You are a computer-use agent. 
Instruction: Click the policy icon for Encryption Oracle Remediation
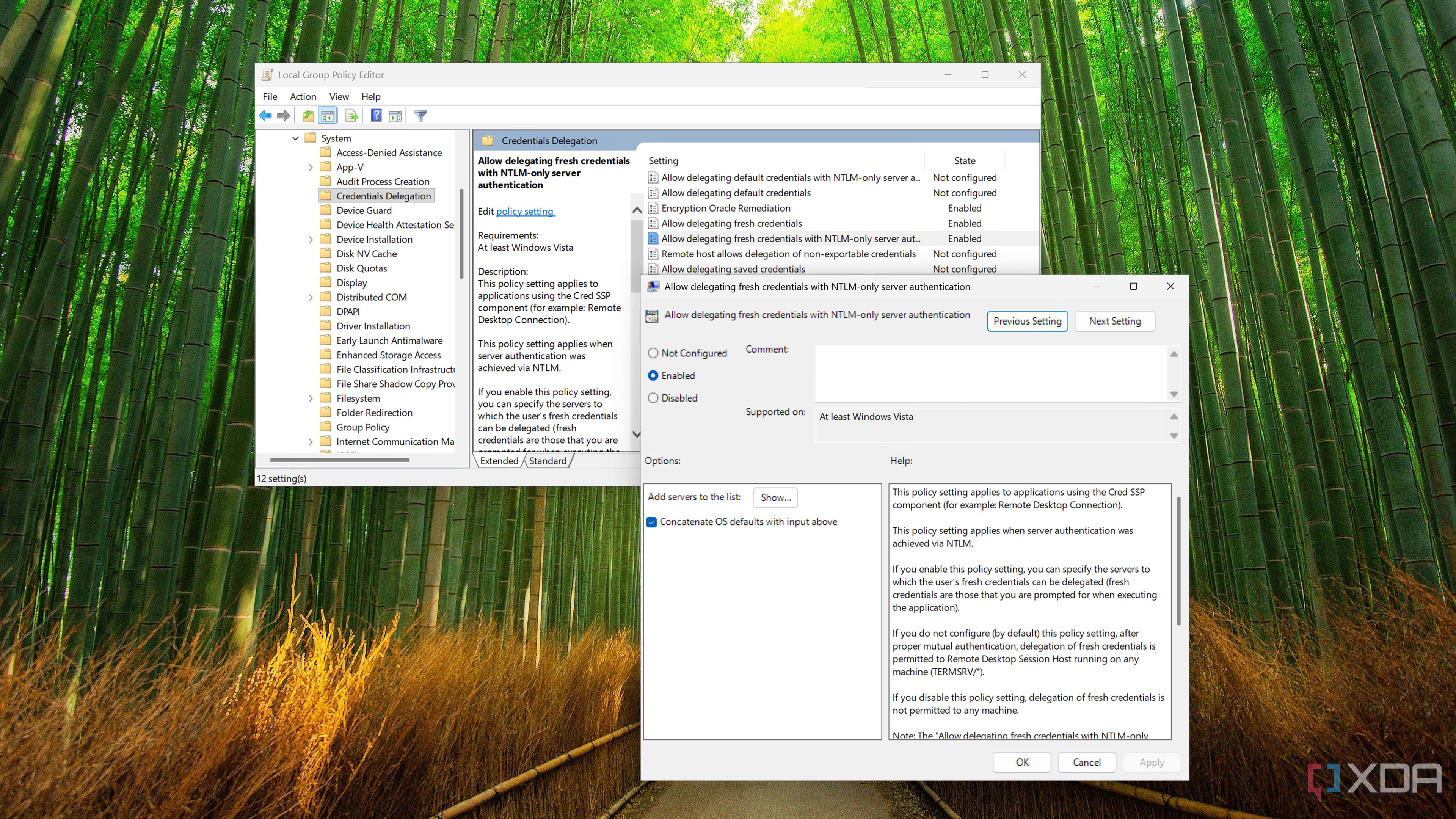pyautogui.click(x=653, y=208)
